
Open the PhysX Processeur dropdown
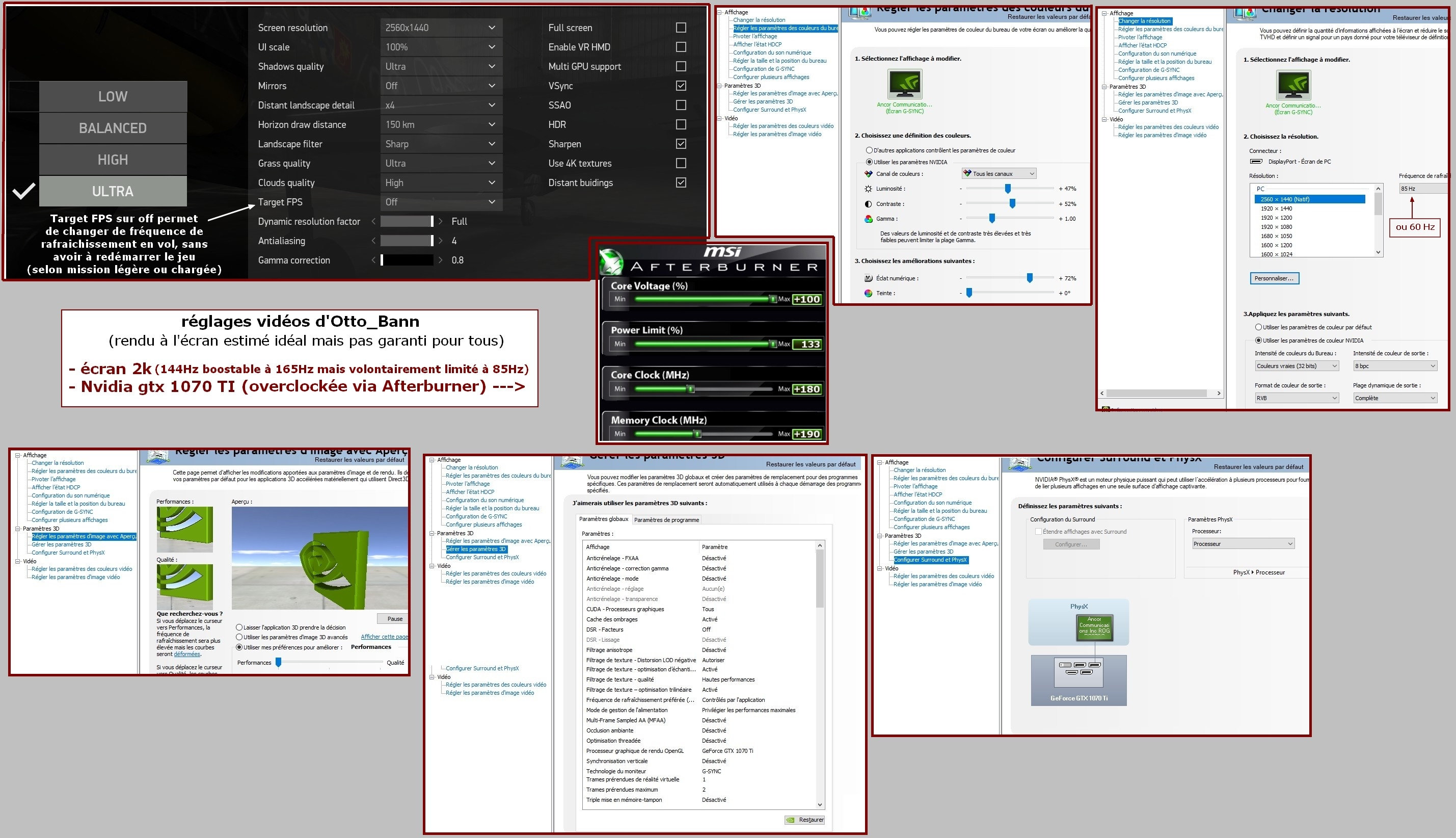(1243, 544)
